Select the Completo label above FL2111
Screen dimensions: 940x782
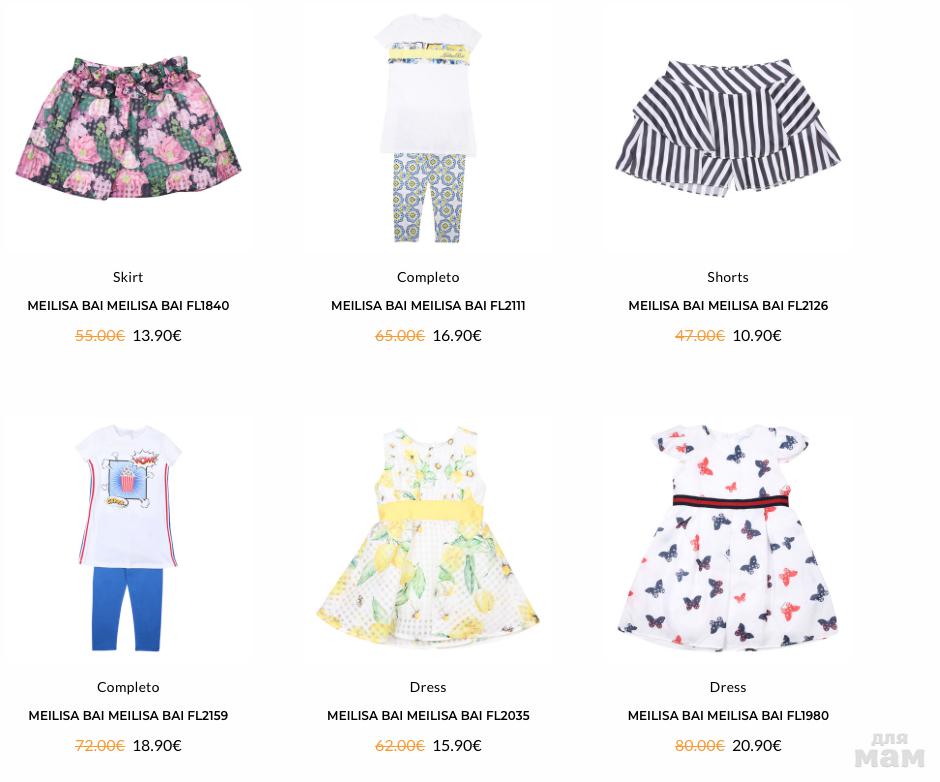click(428, 277)
